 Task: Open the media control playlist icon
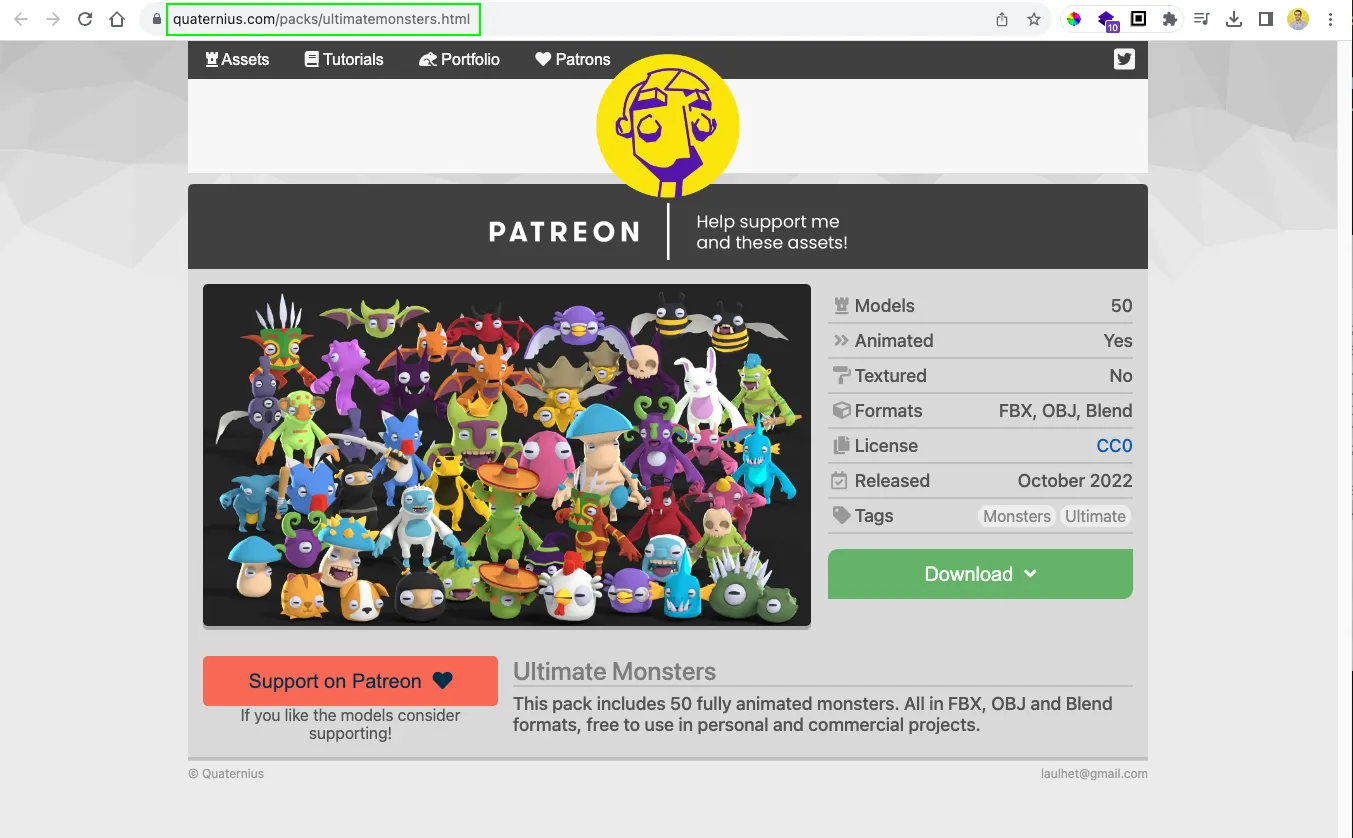pyautogui.click(x=1202, y=19)
